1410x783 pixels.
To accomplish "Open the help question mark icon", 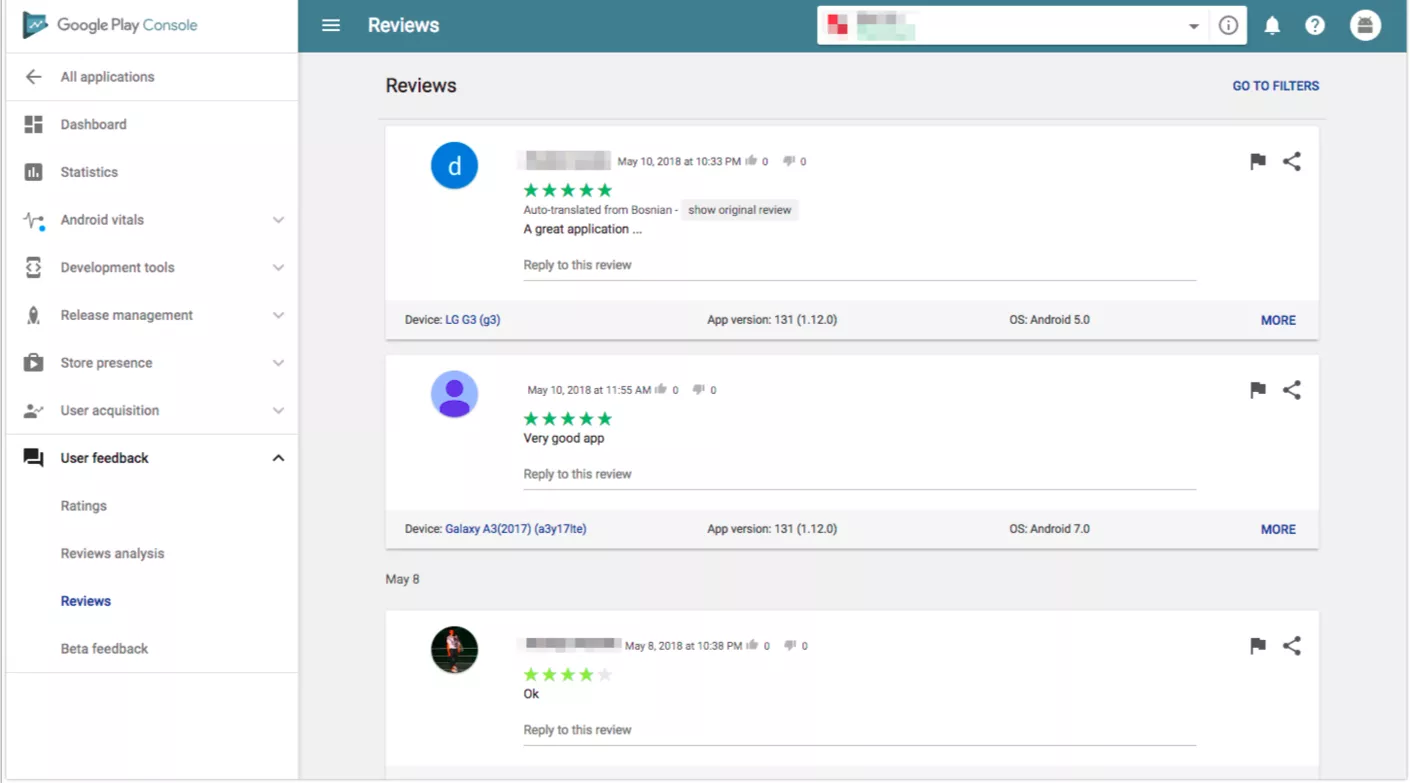I will point(1315,26).
